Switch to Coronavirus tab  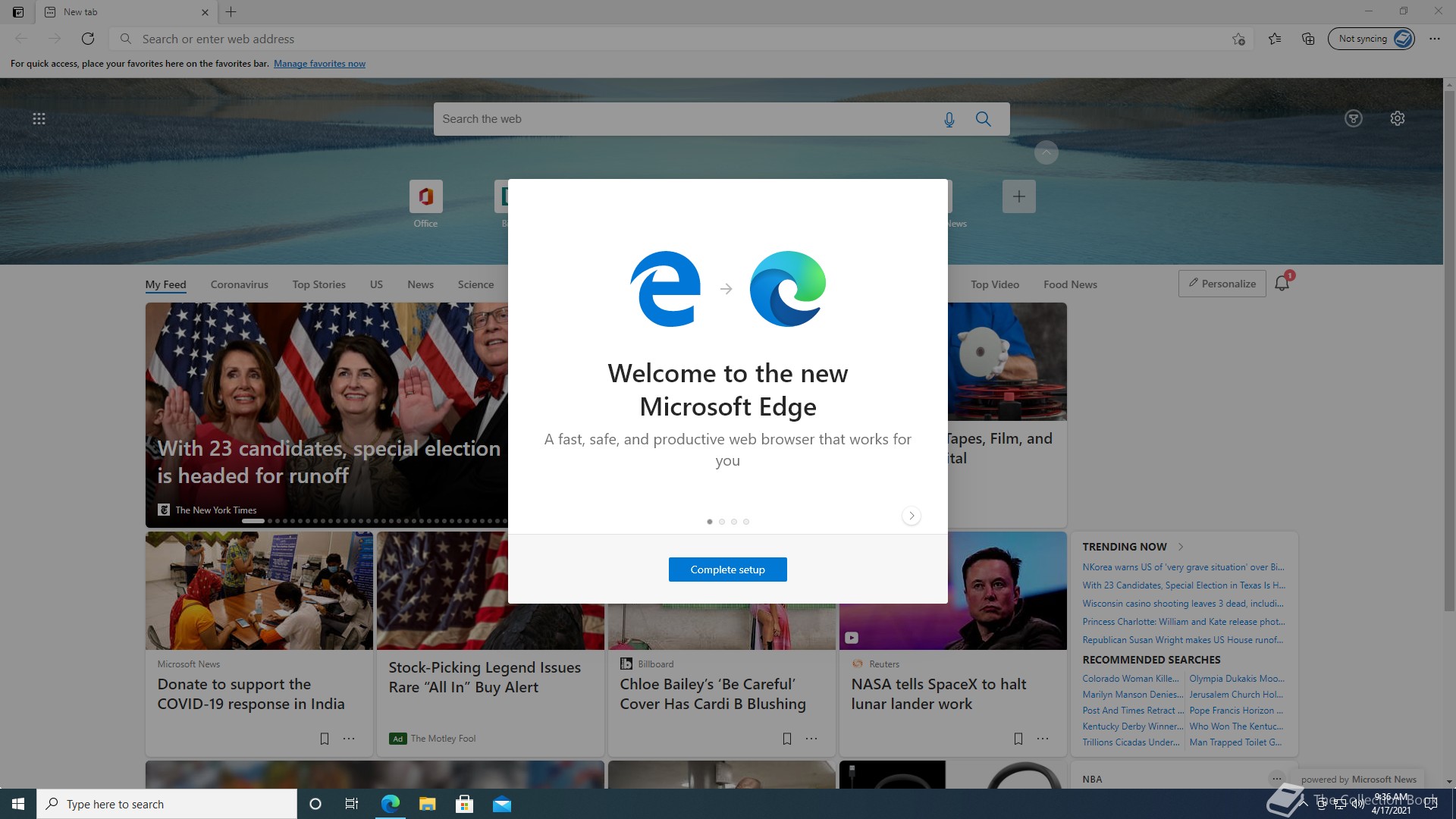(240, 284)
